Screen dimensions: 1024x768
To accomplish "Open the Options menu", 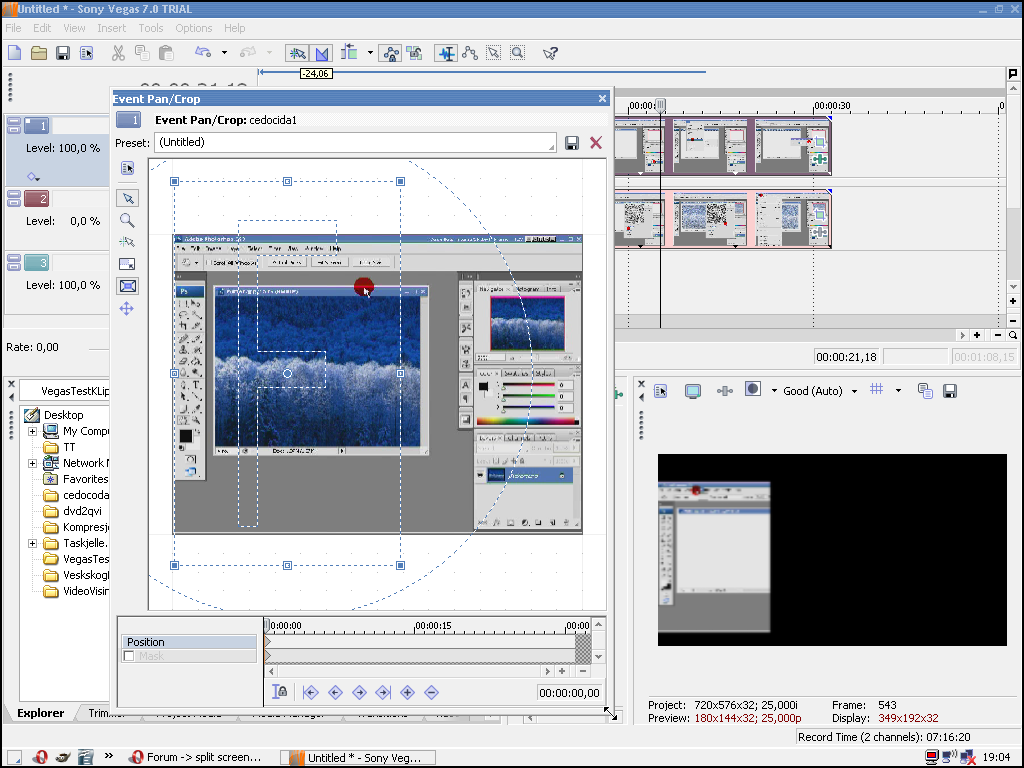I will (x=193, y=28).
